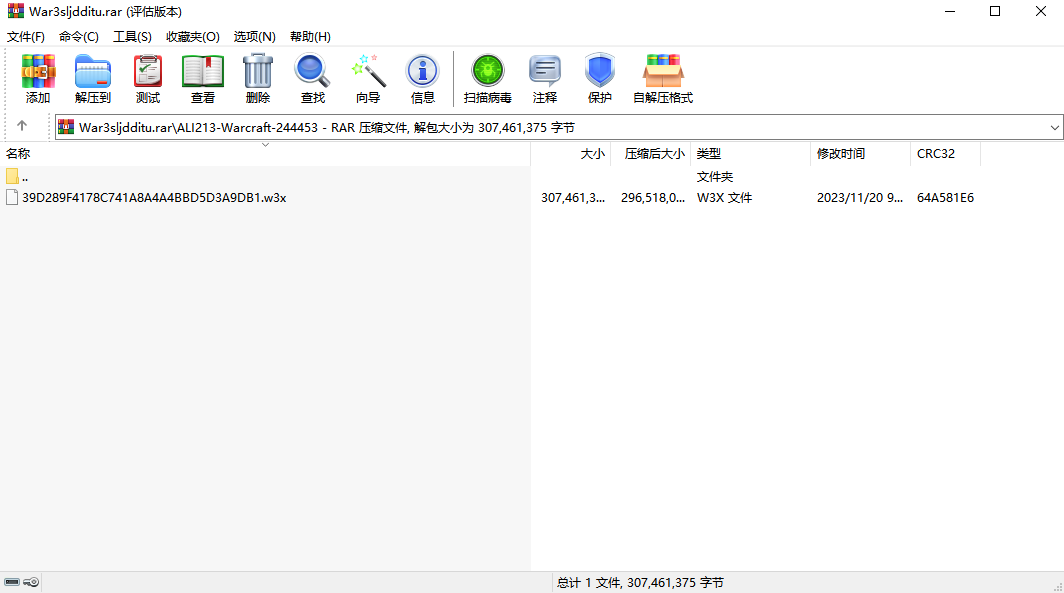Go up one folder with arrow button
This screenshot has height=593, width=1064.
(x=22, y=126)
